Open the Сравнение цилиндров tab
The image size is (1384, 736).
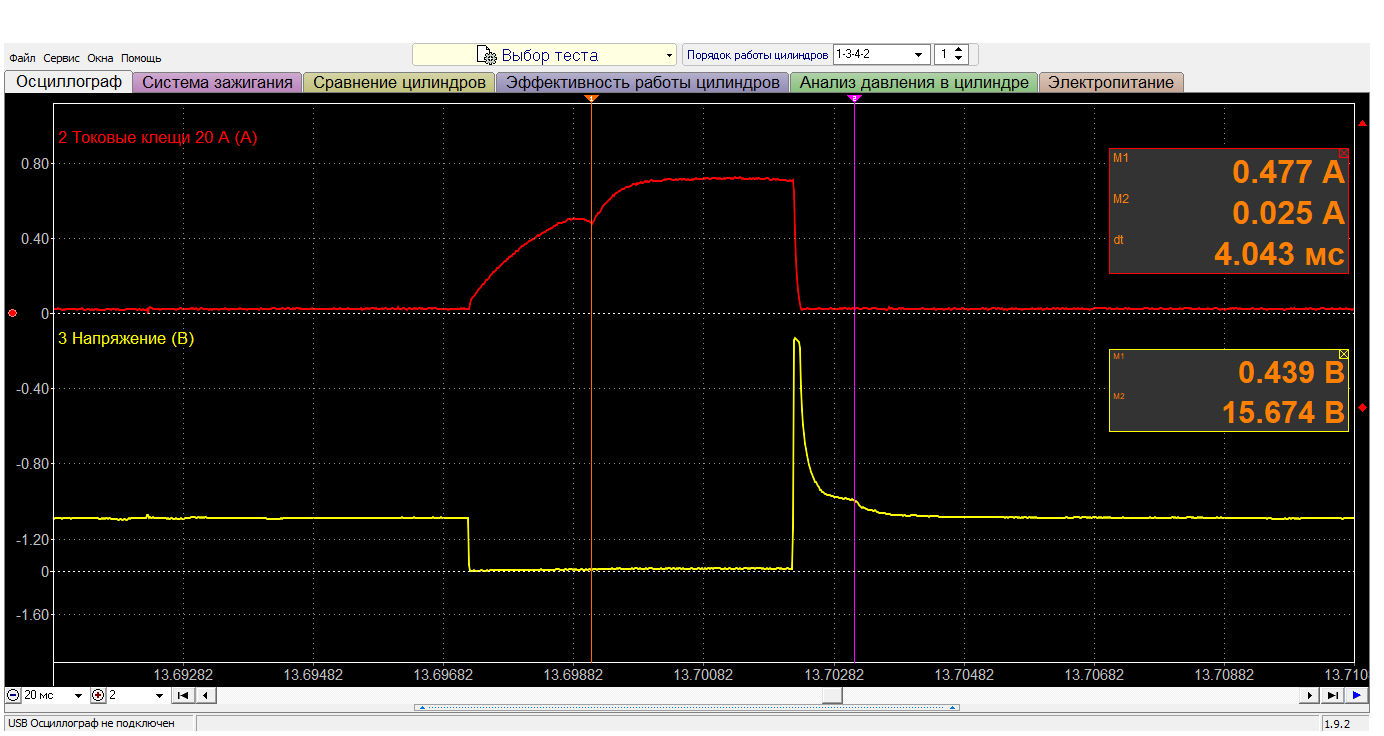tap(399, 83)
